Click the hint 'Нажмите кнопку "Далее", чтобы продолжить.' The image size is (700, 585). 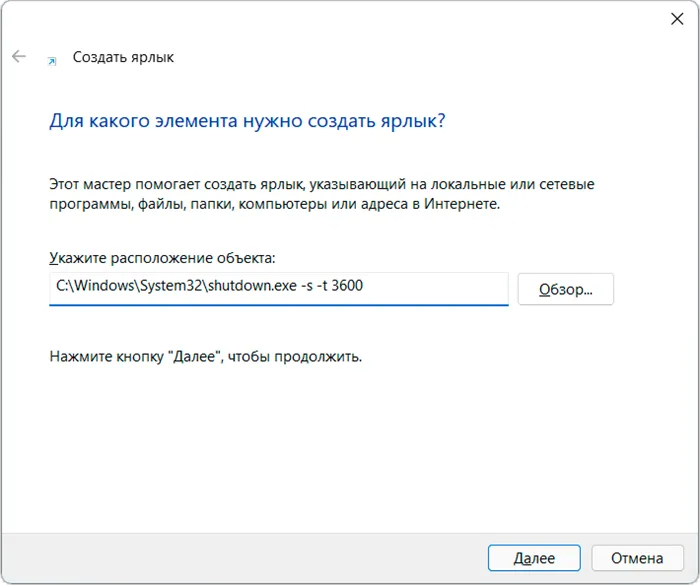pyautogui.click(x=206, y=356)
